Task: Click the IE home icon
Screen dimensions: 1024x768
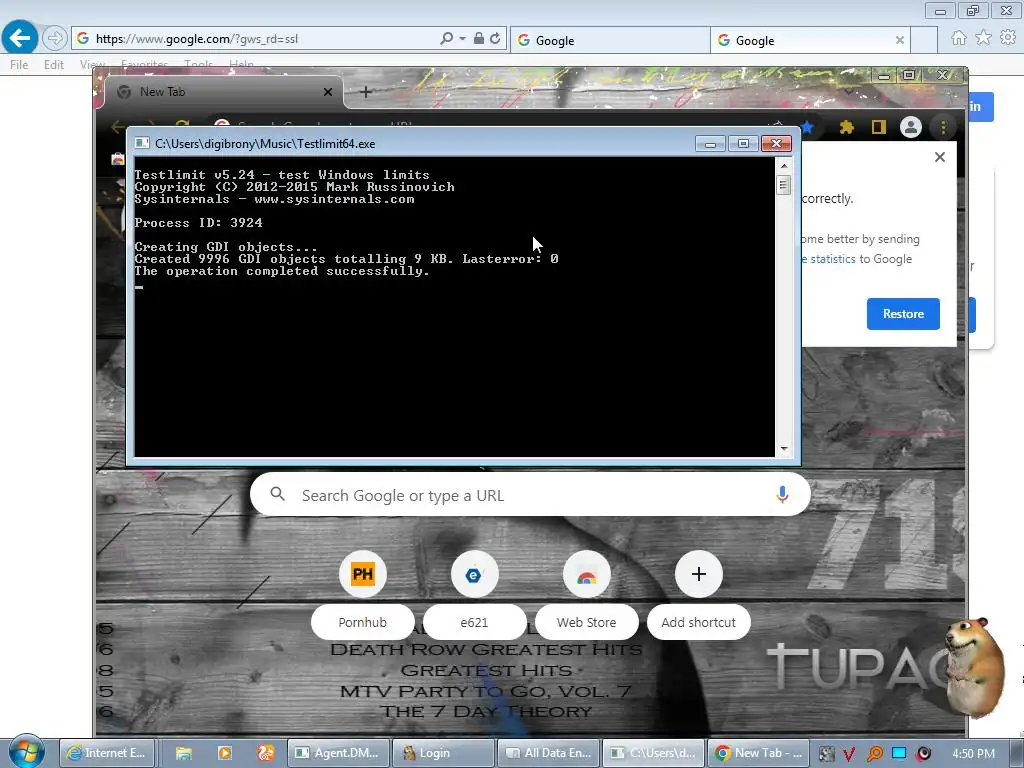Action: pos(959,39)
